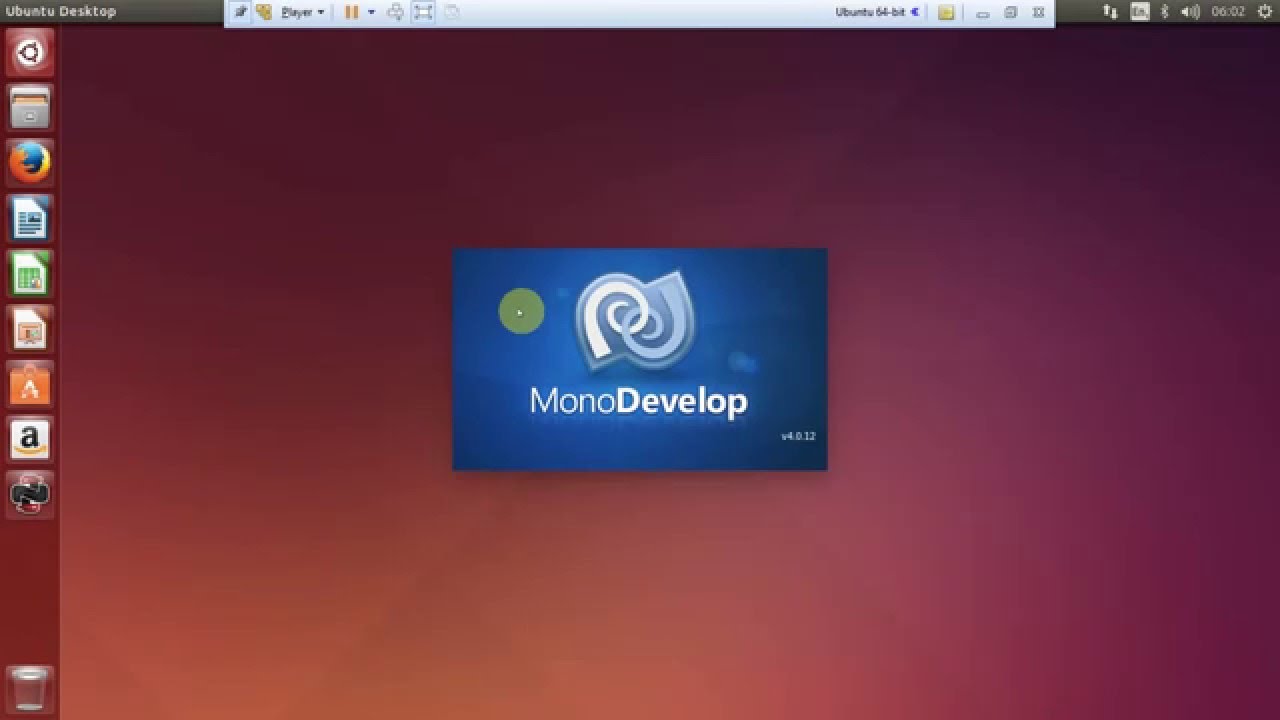
Task: Enter full screen mode in VMware
Action: (423, 12)
